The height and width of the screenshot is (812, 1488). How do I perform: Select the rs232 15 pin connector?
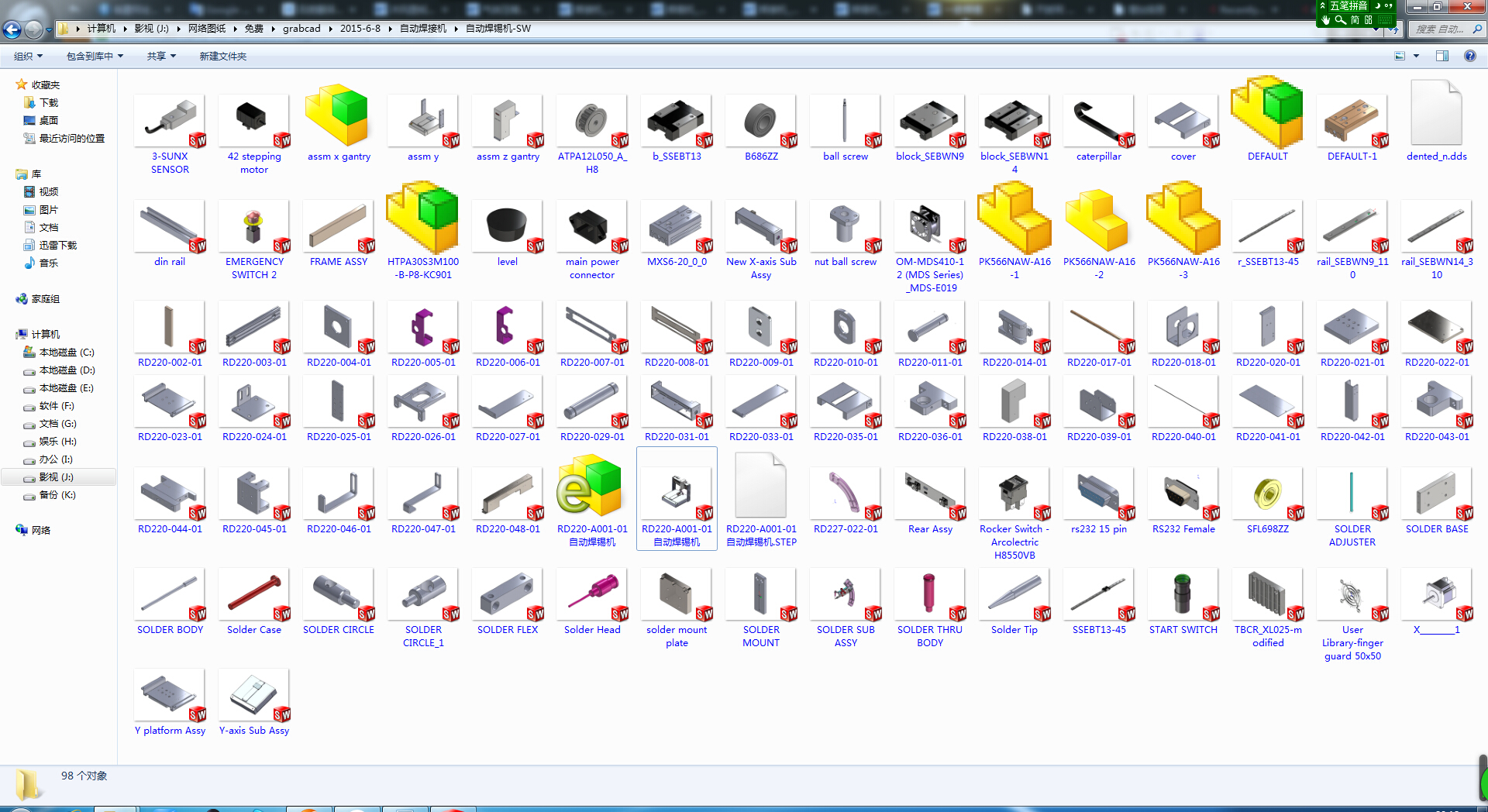click(x=1099, y=501)
